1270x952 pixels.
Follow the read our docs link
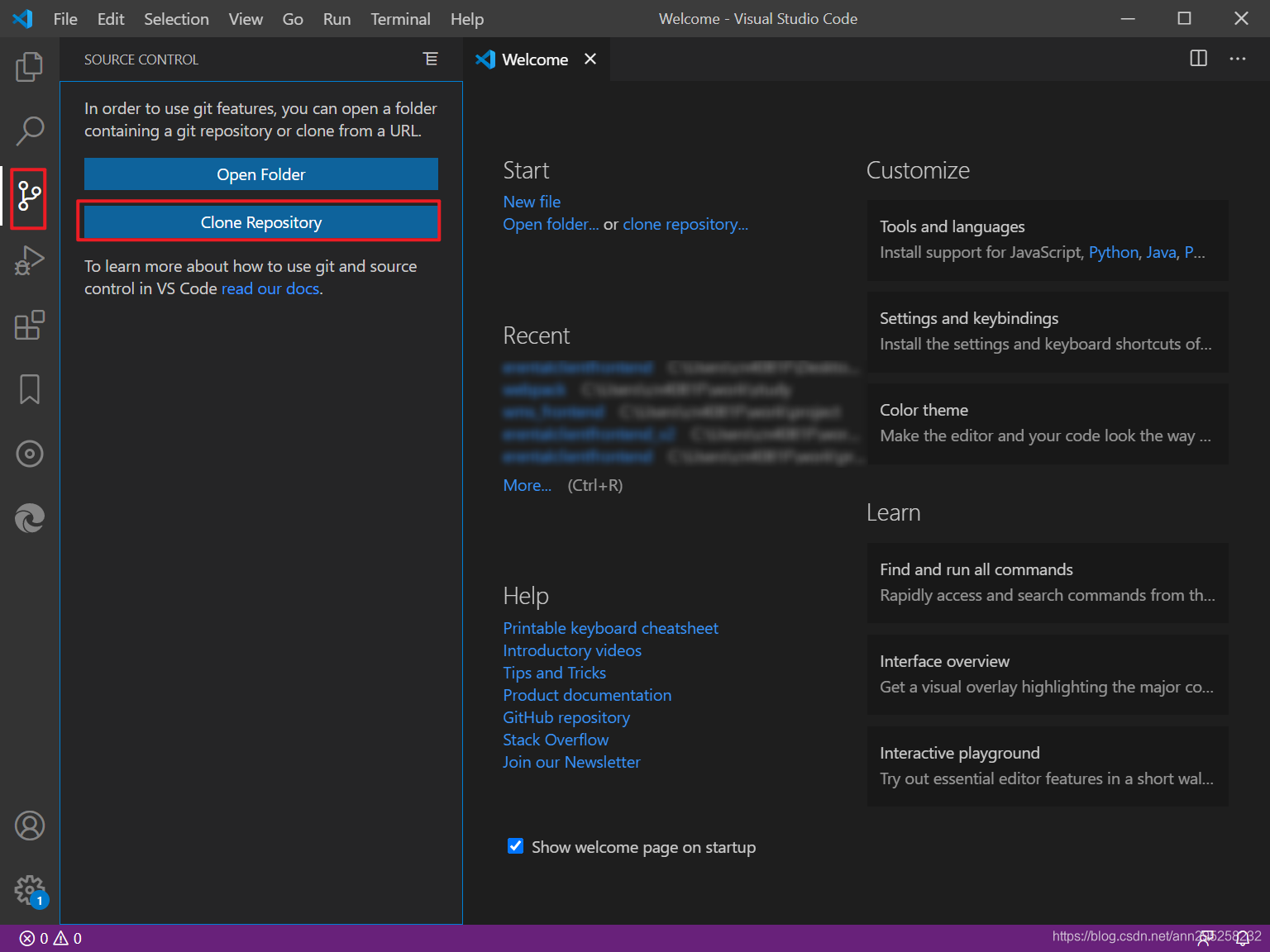pos(270,288)
